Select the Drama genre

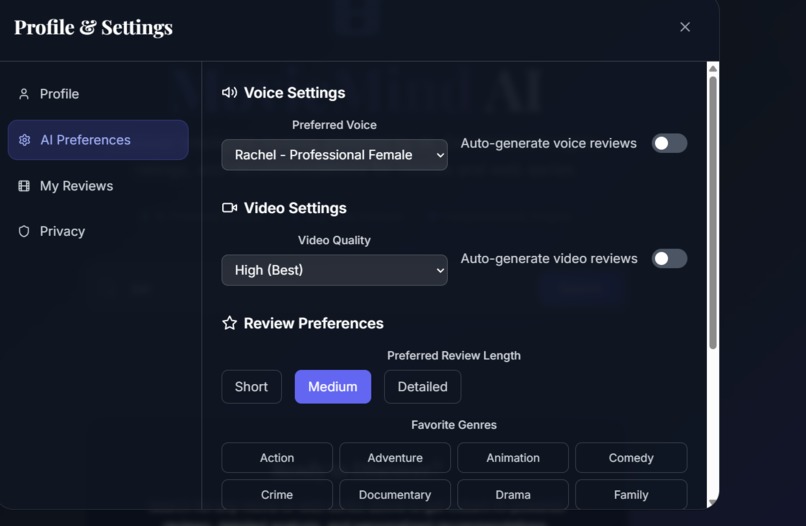513,495
